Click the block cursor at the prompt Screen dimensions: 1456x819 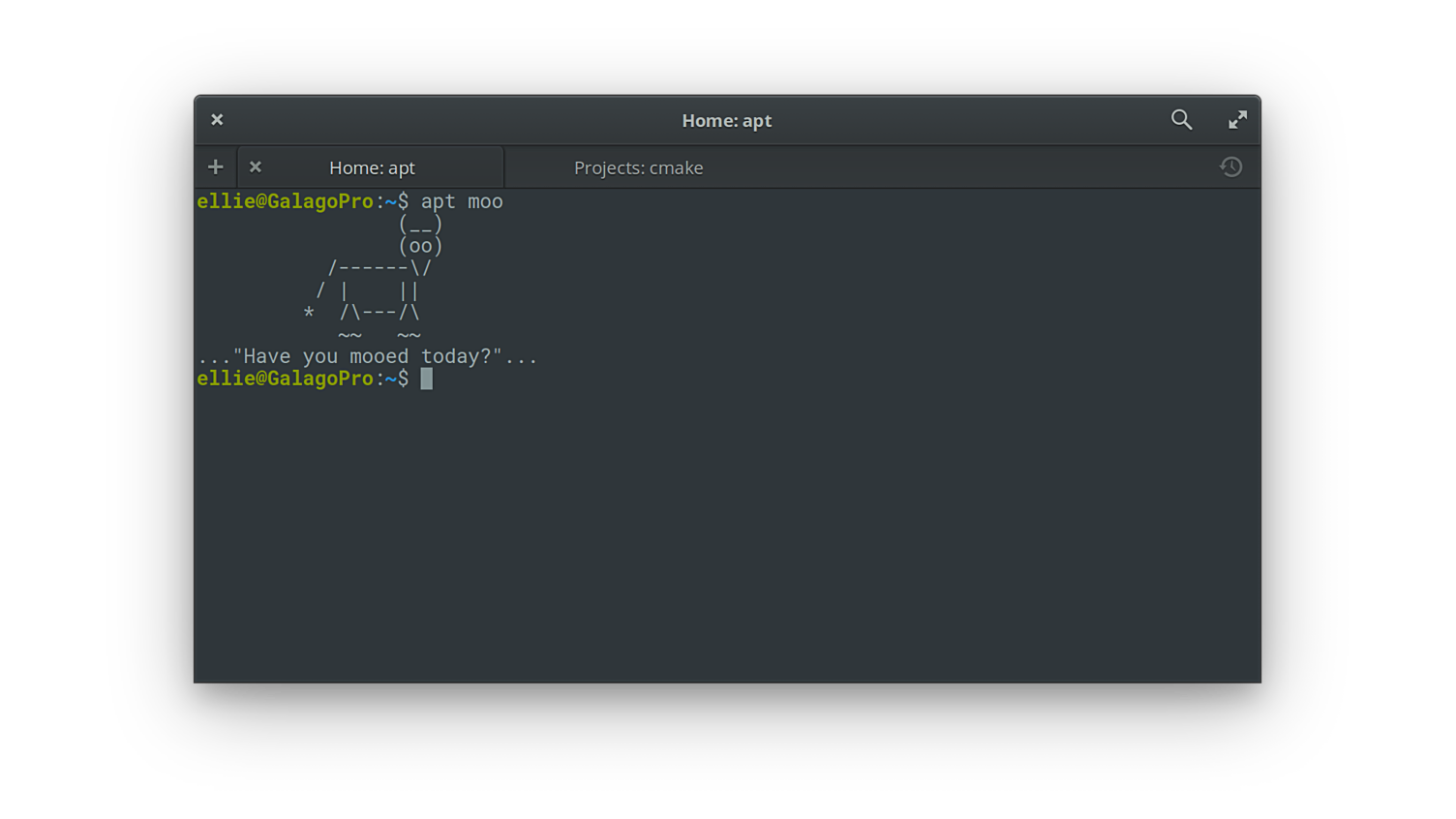coord(427,379)
